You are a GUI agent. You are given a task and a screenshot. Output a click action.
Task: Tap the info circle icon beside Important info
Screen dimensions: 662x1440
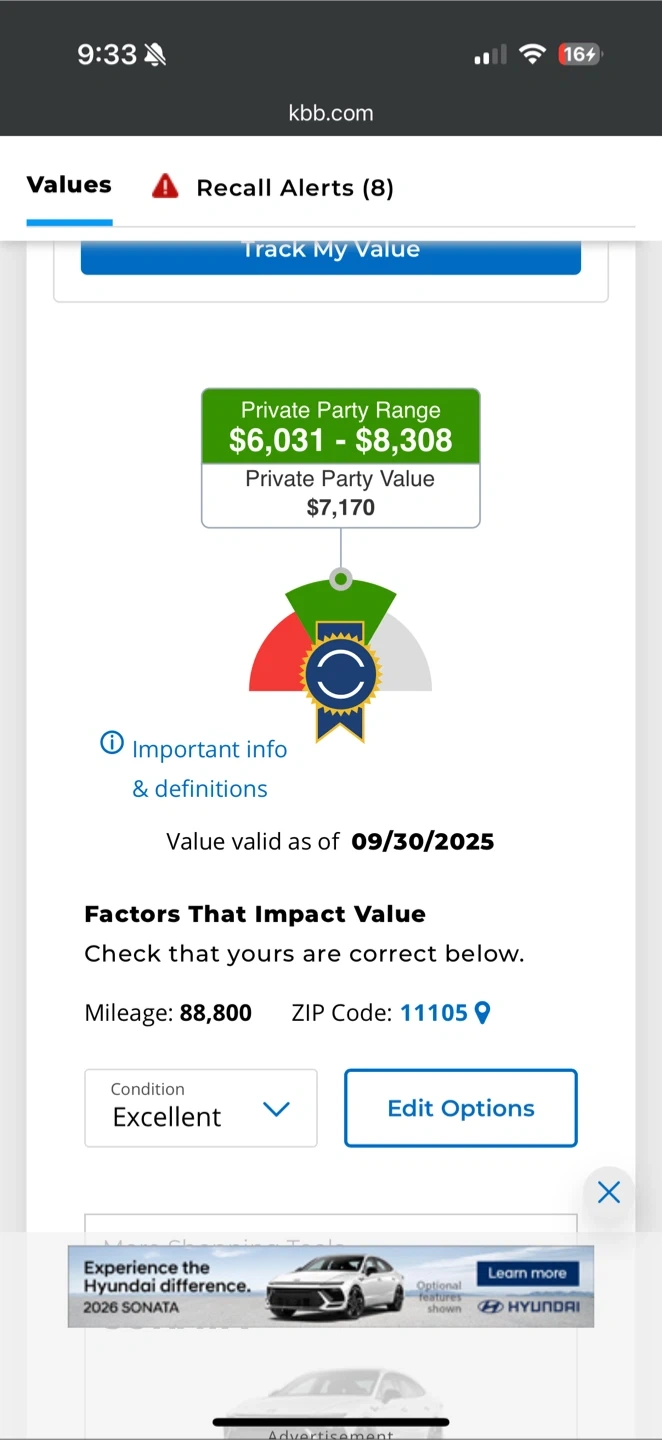coord(112,744)
